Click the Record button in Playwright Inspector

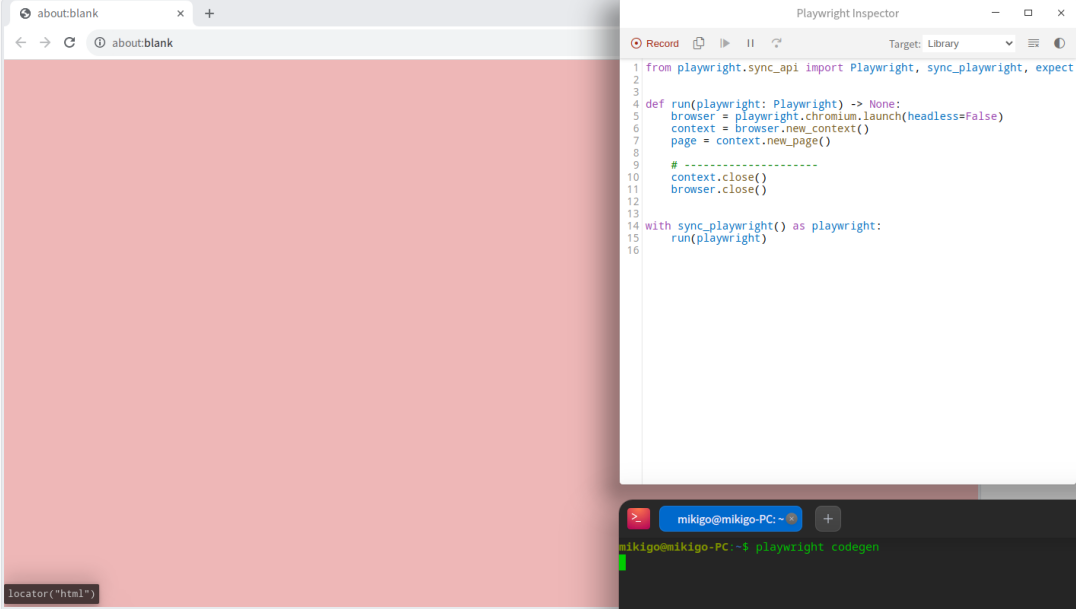click(x=655, y=44)
